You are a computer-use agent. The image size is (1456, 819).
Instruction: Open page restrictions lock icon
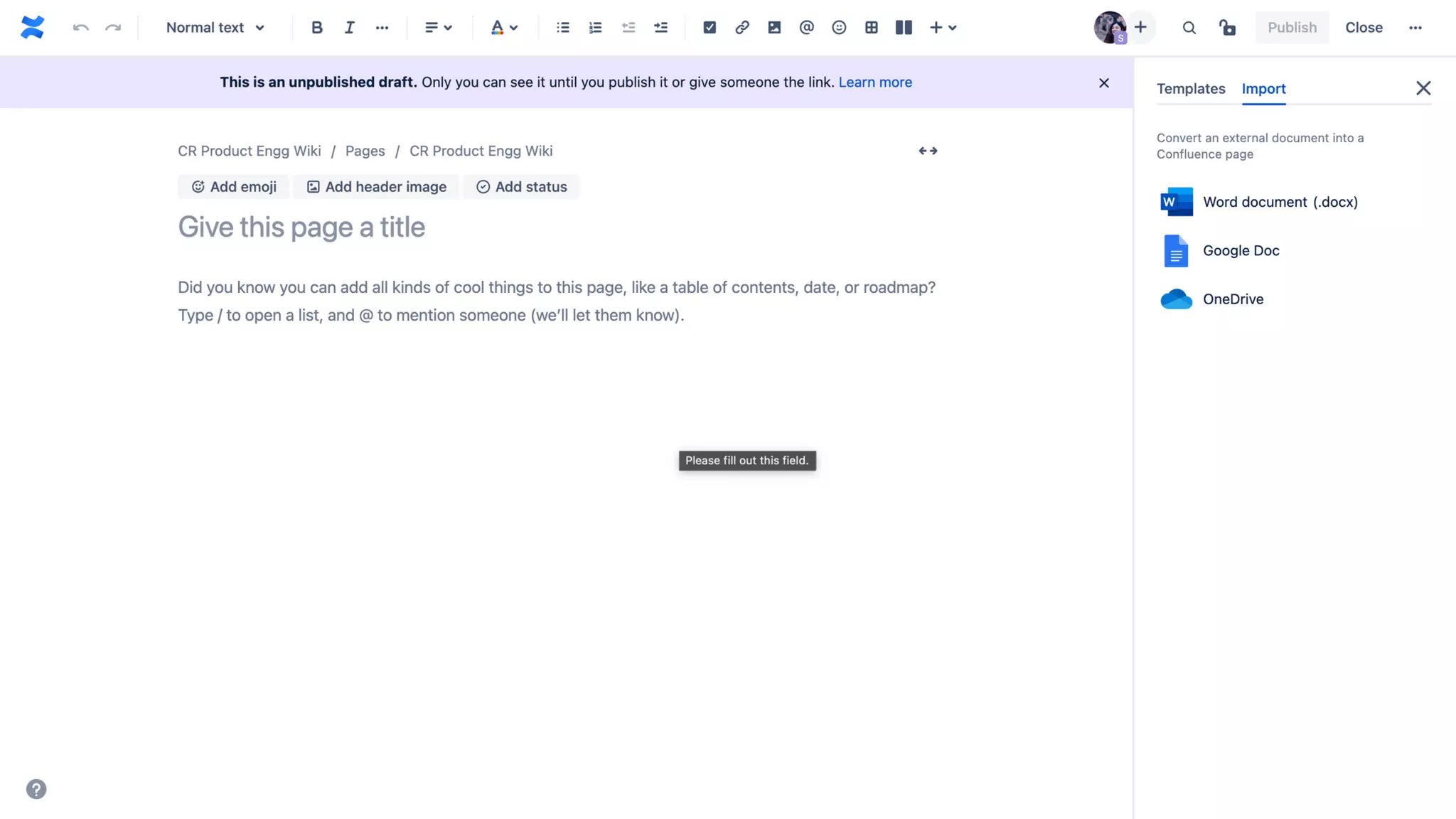[x=1227, y=28]
